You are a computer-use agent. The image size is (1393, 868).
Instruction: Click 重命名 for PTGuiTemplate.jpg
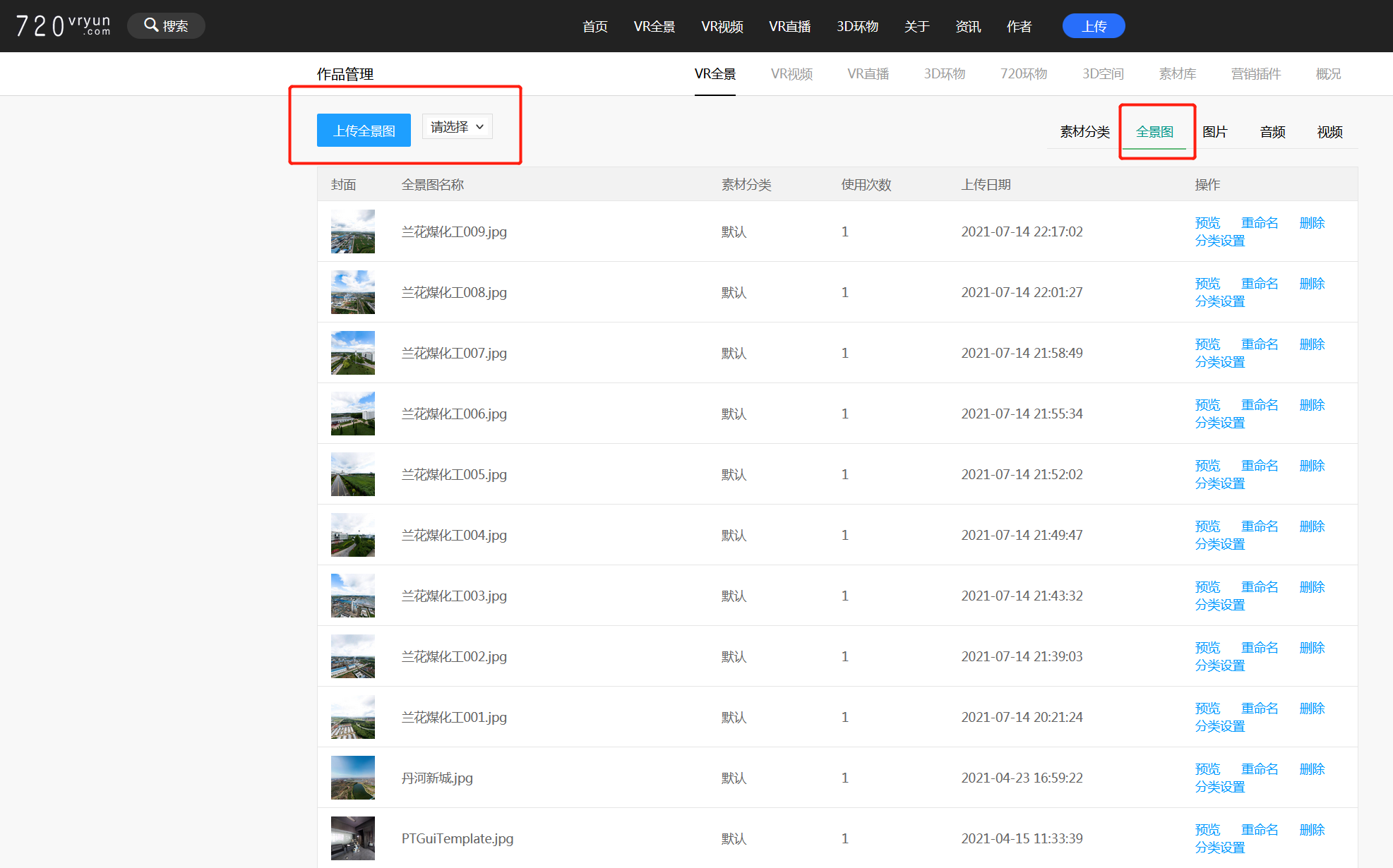[x=1260, y=830]
